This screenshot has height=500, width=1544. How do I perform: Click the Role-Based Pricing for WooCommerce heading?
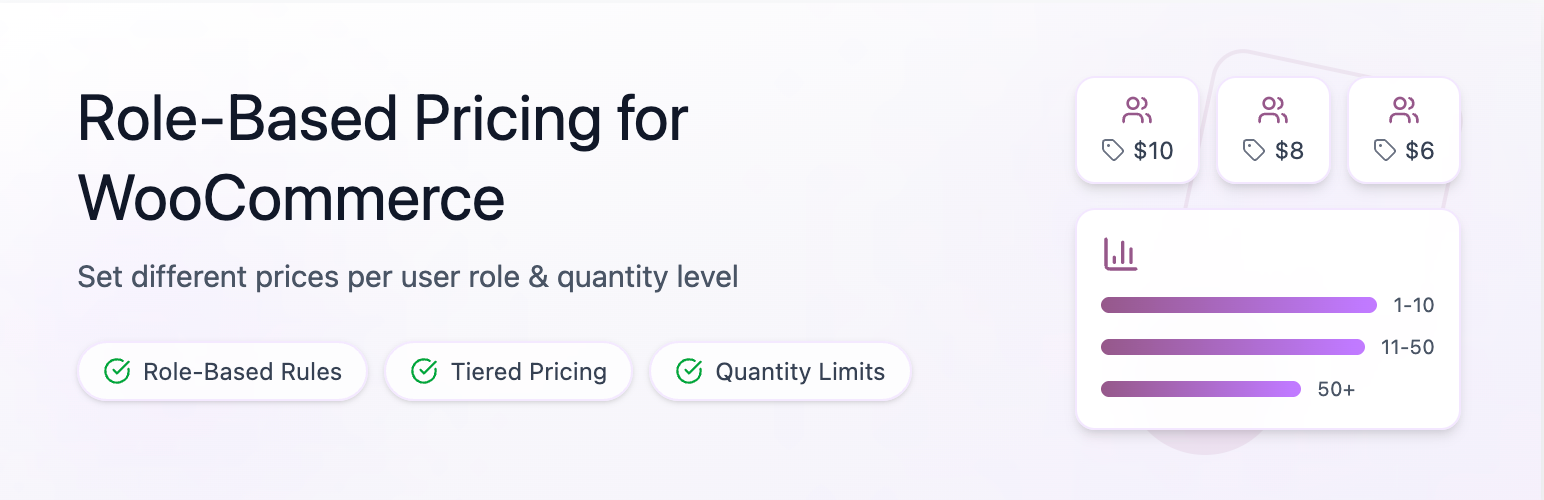coord(383,158)
